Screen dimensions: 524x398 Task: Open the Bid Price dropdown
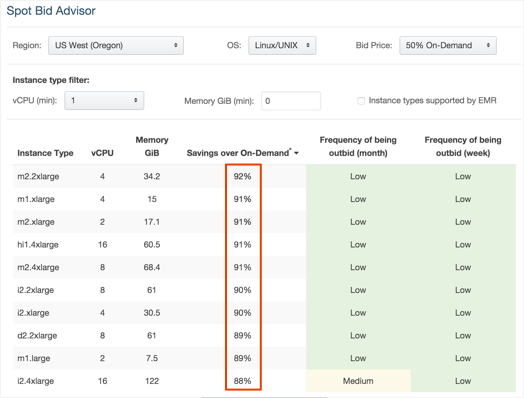[x=447, y=45]
